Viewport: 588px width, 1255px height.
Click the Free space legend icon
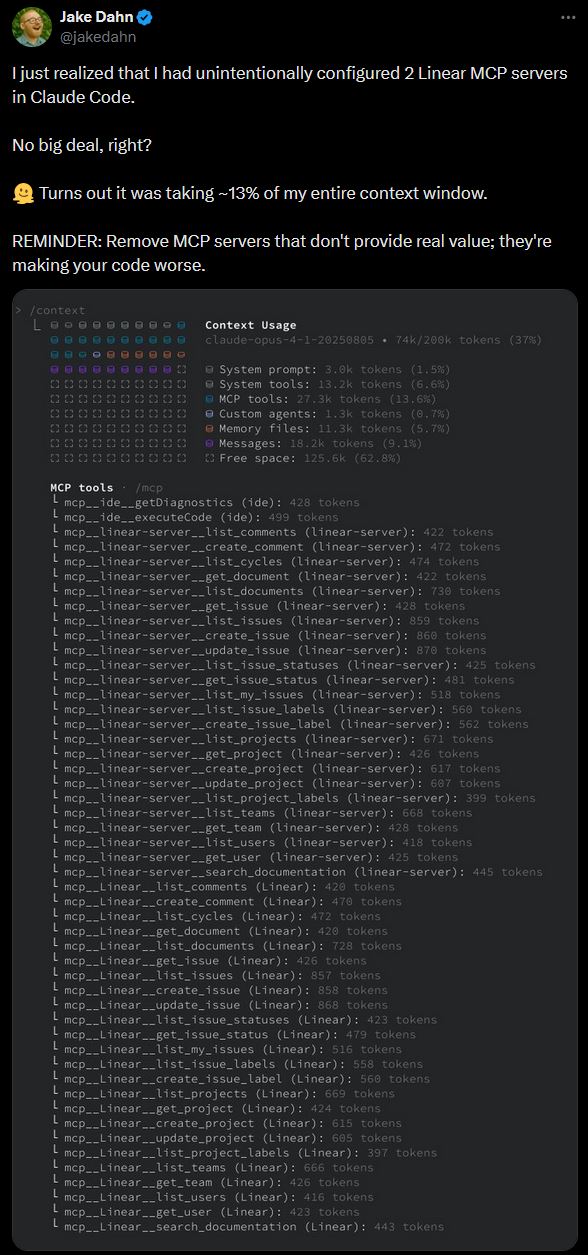209,458
